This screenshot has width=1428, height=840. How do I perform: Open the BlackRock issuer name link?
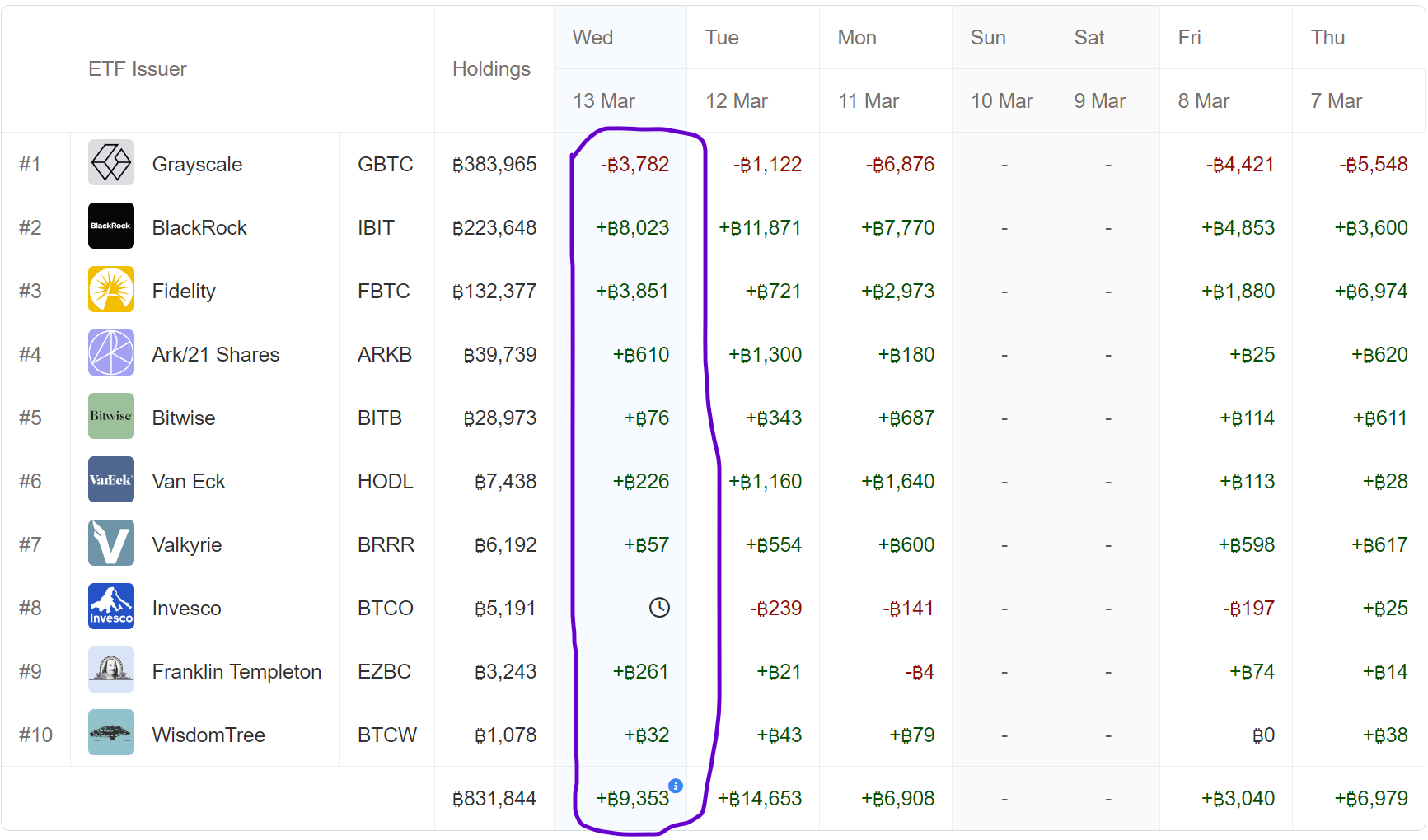click(x=199, y=228)
